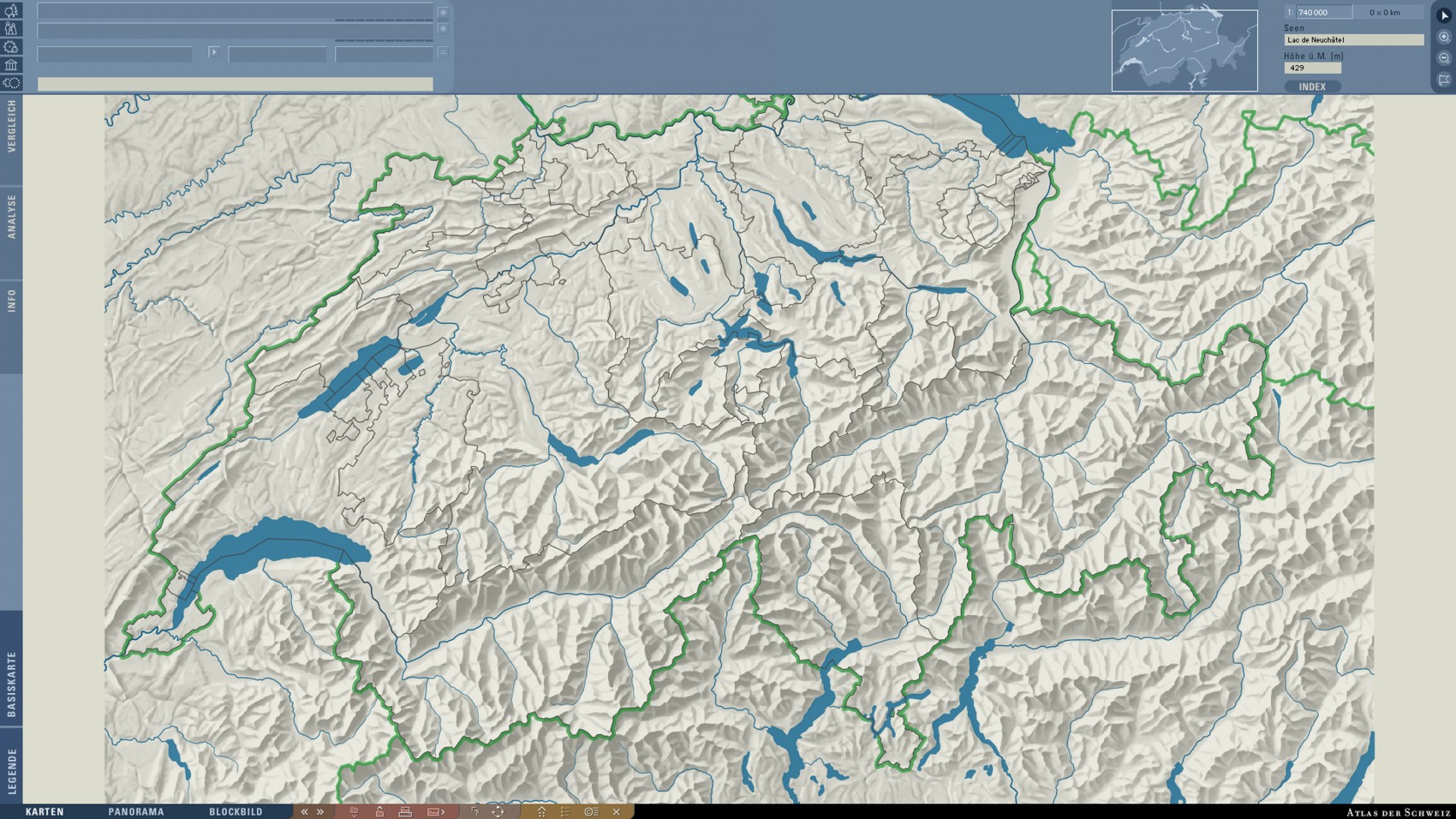Open the society and population theme icon
Image resolution: width=1456 pixels, height=819 pixels.
tap(11, 28)
